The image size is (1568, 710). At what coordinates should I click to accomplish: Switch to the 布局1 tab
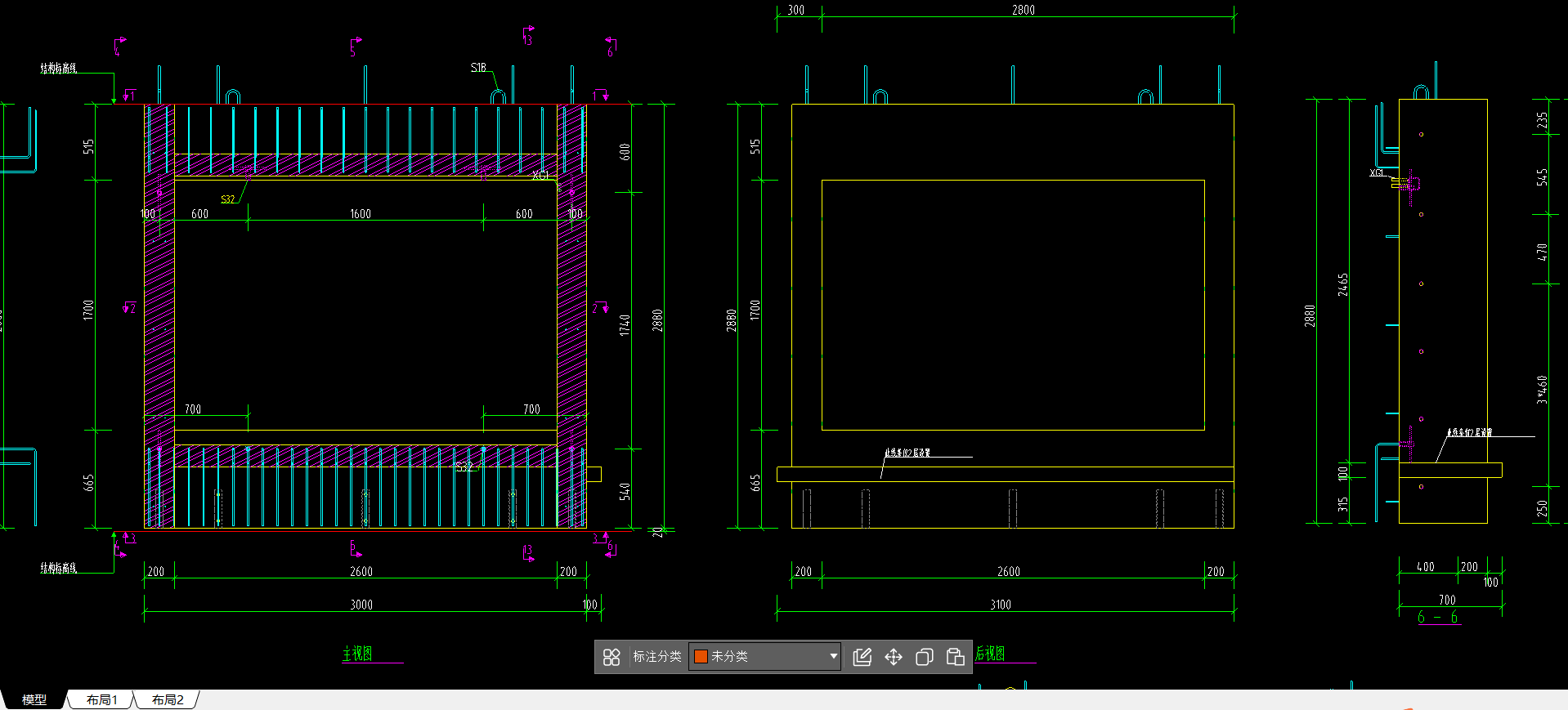[101, 700]
